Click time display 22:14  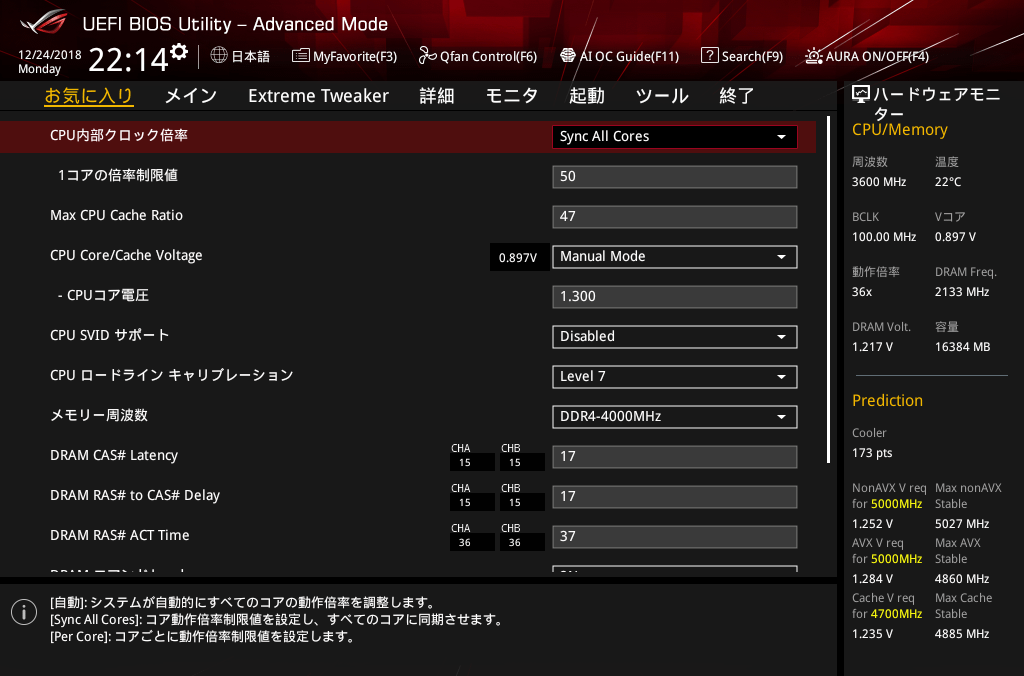[128, 60]
